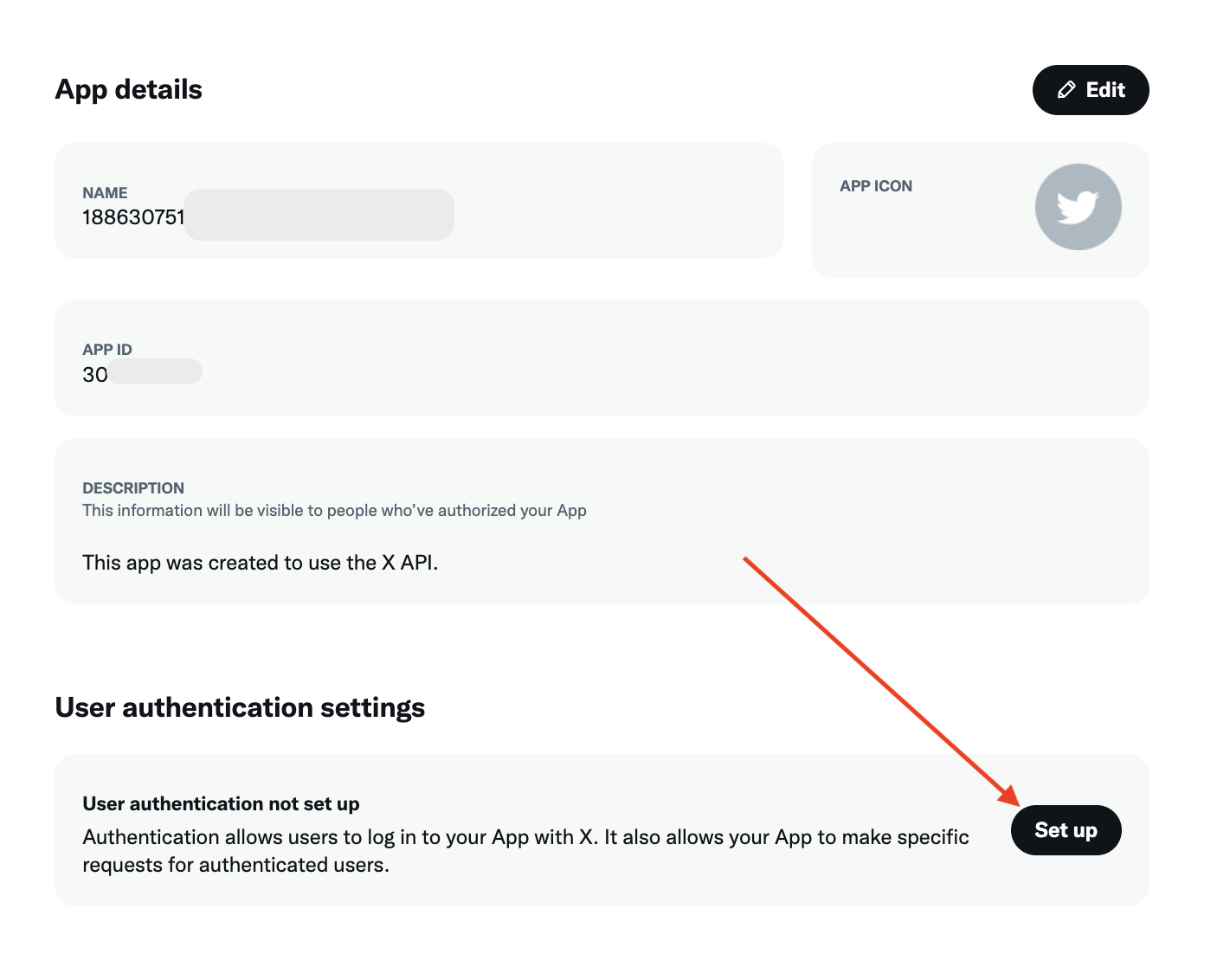
Task: Click the pencil icon inside Edit
Action: point(1066,90)
